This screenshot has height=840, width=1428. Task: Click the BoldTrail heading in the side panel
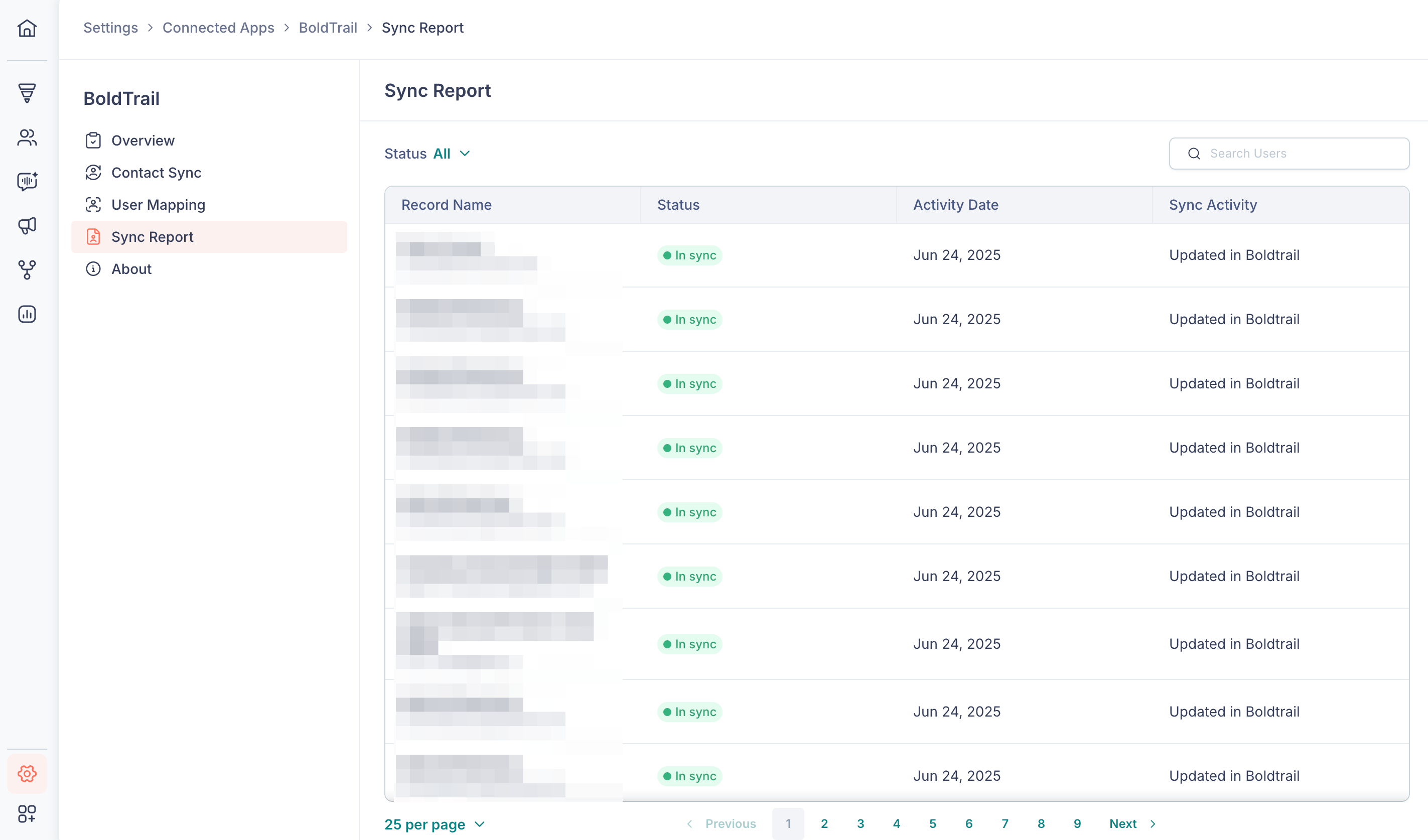click(x=121, y=99)
